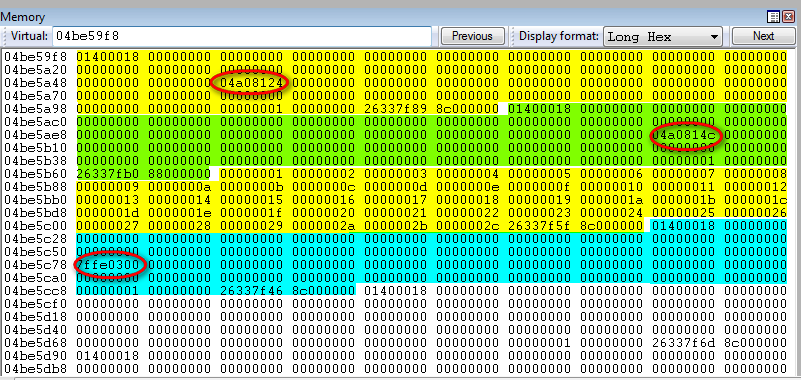This screenshot has width=801, height=380.
Task: Click value 88000000 in row 04be5b60
Action: pos(179,174)
